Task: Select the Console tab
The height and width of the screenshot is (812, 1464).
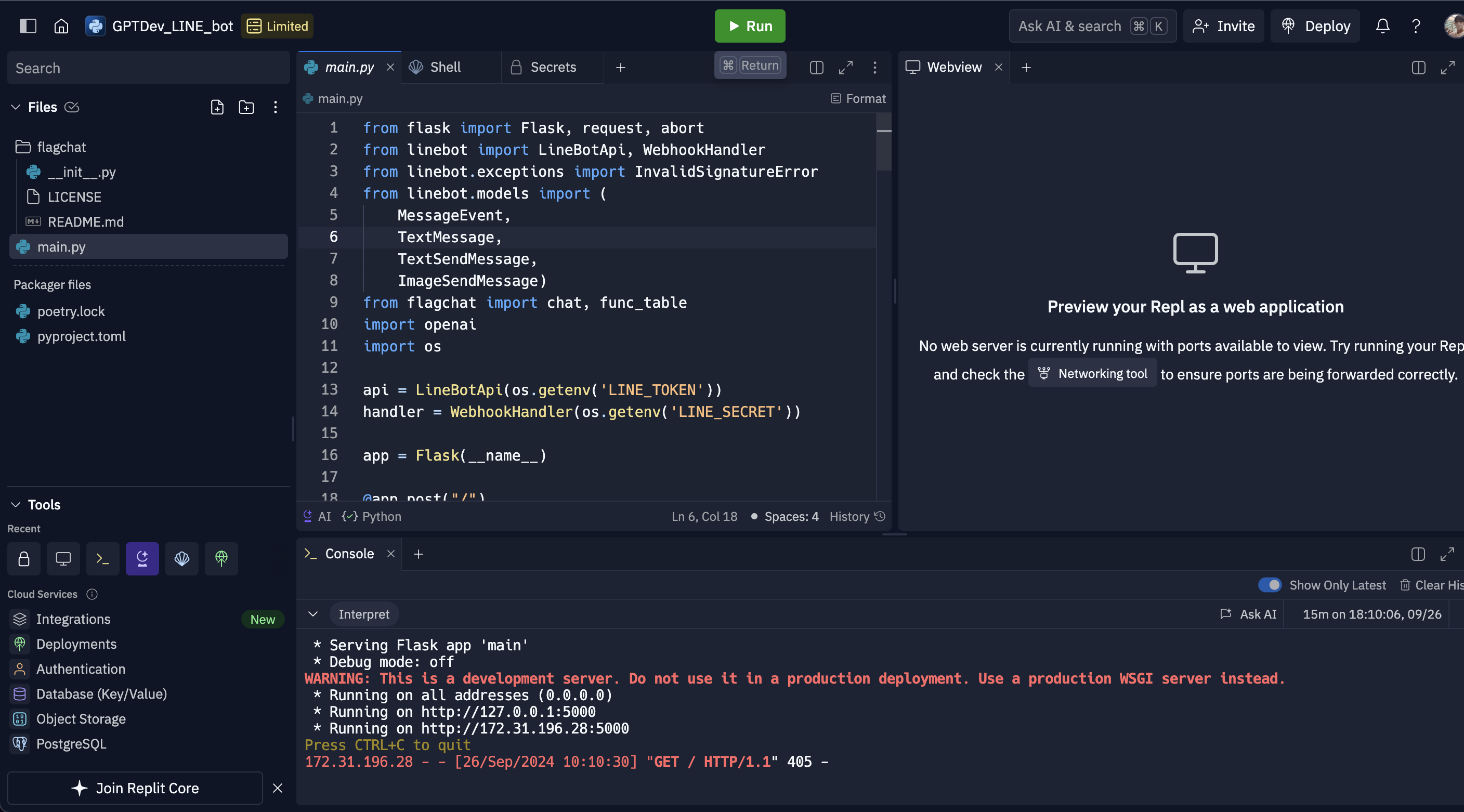Action: tap(349, 554)
